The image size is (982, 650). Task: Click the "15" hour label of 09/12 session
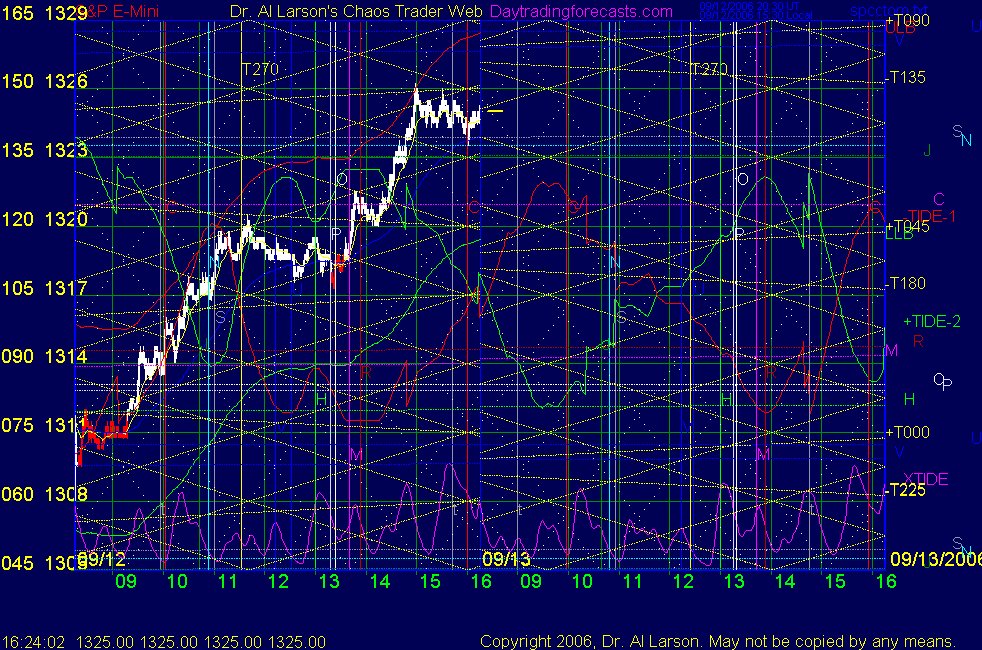coord(430,581)
